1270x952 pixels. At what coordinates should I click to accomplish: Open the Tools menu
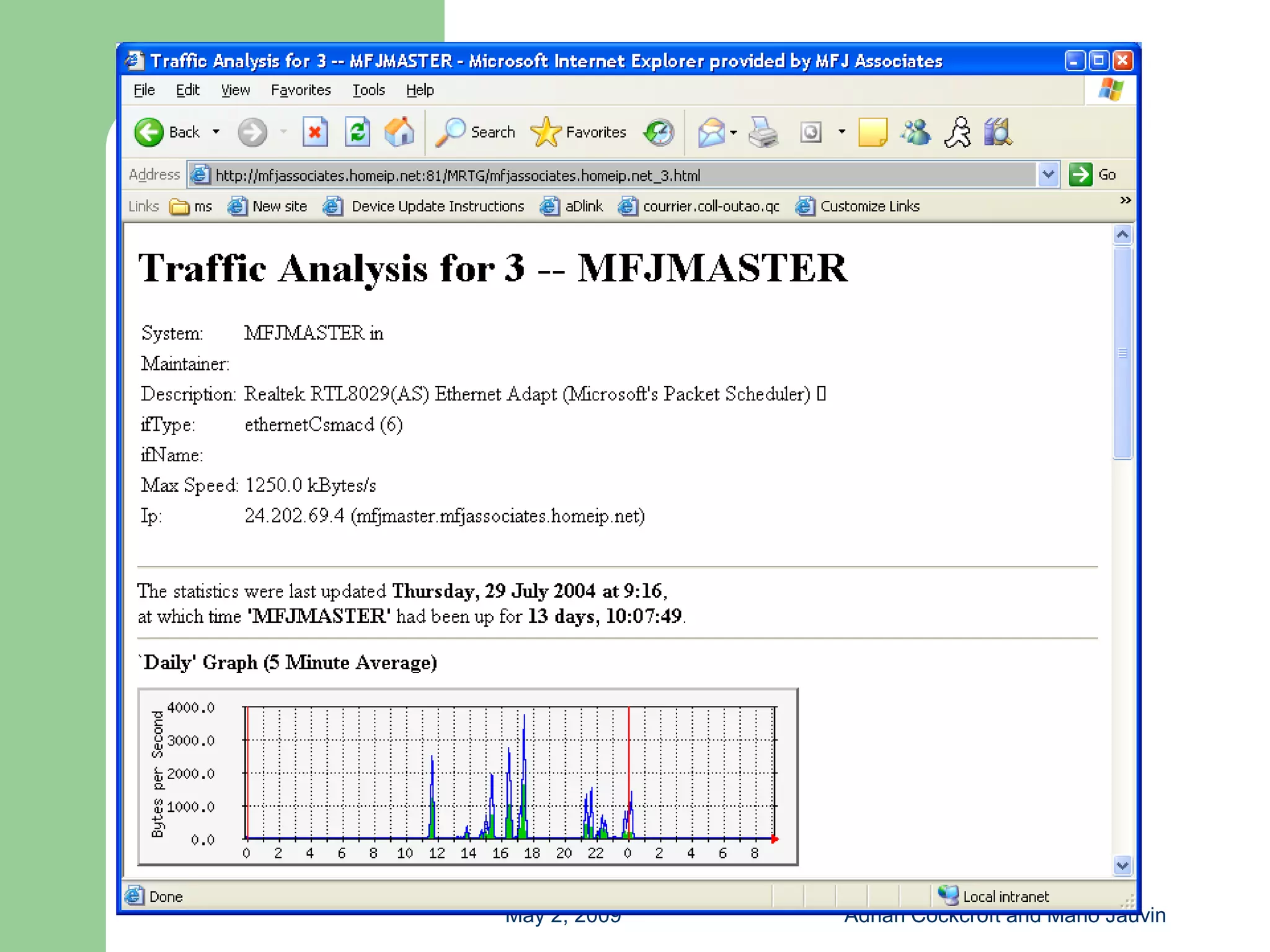point(368,90)
